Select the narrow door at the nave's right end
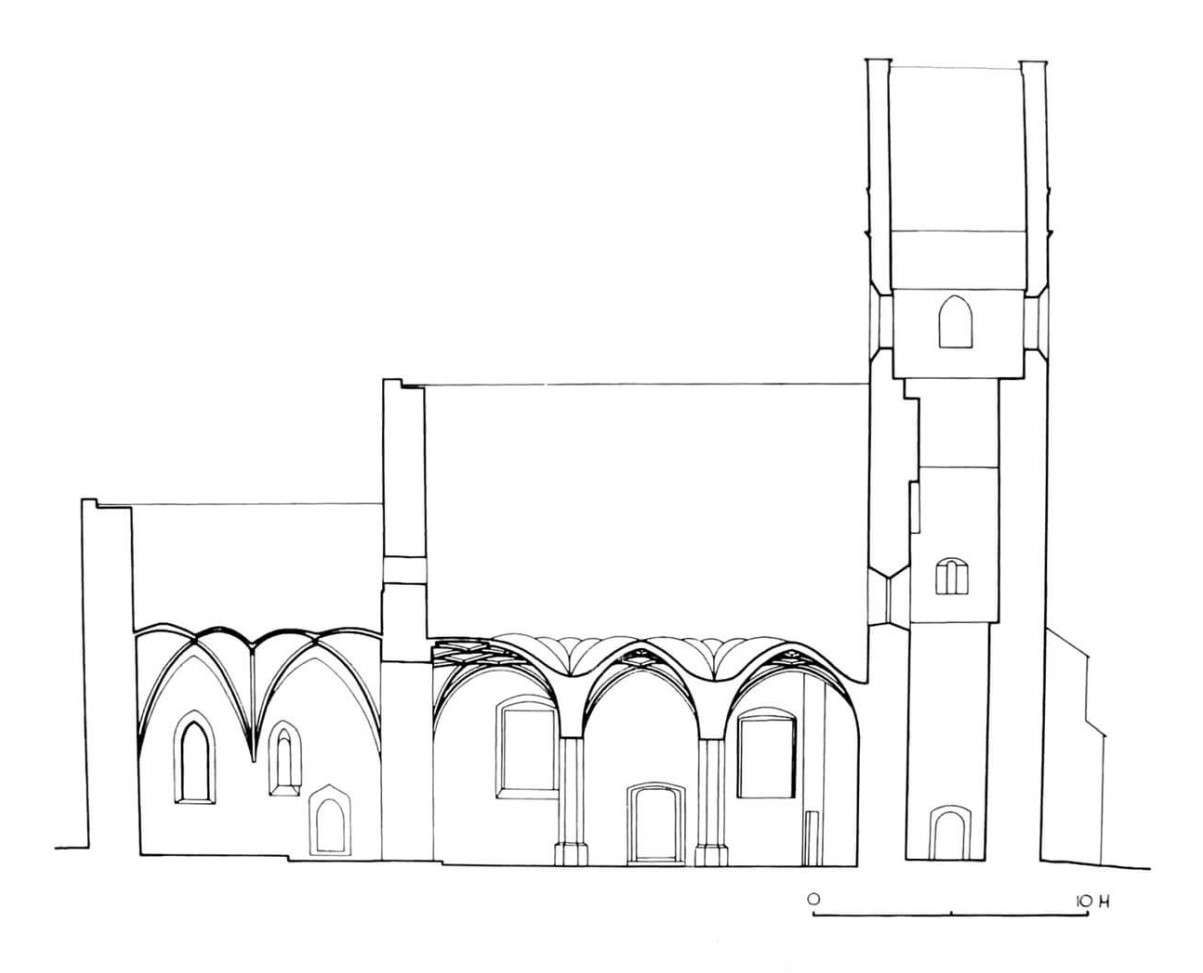Image resolution: width=1203 pixels, height=973 pixels. click(812, 838)
